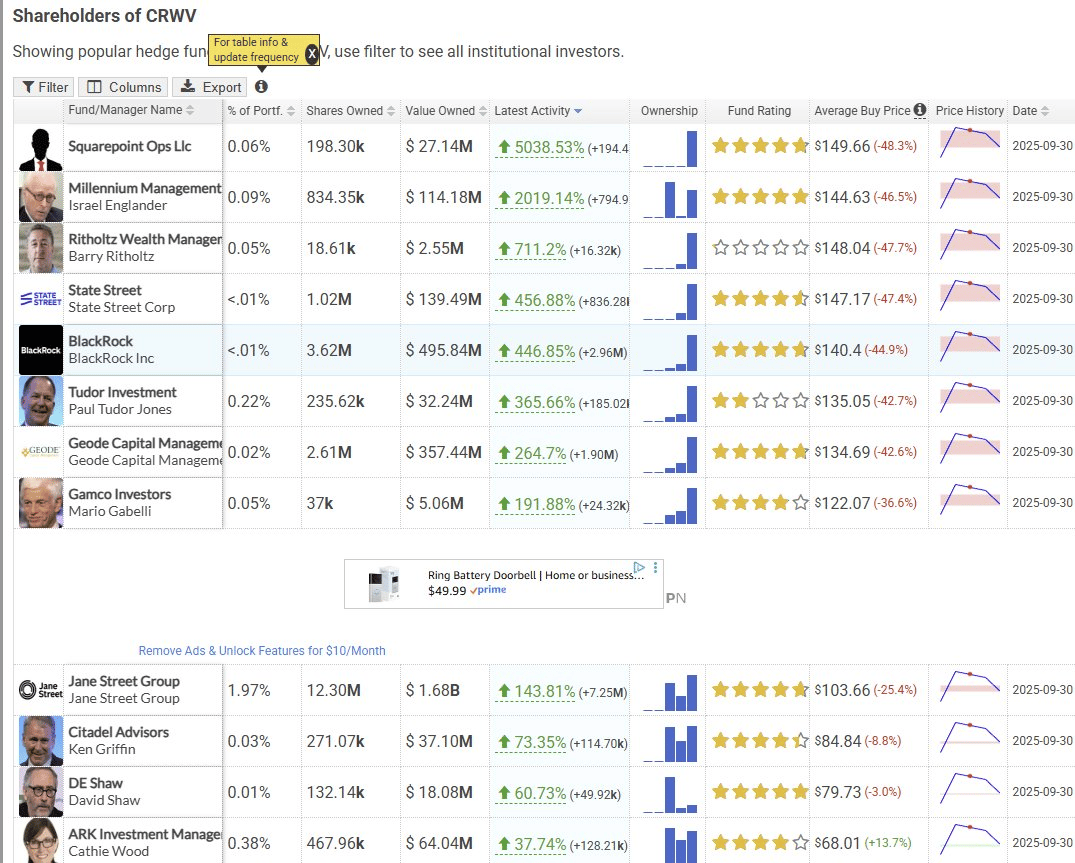Open Gamco Investors fund link
Image resolution: width=1075 pixels, height=863 pixels.
(120, 494)
